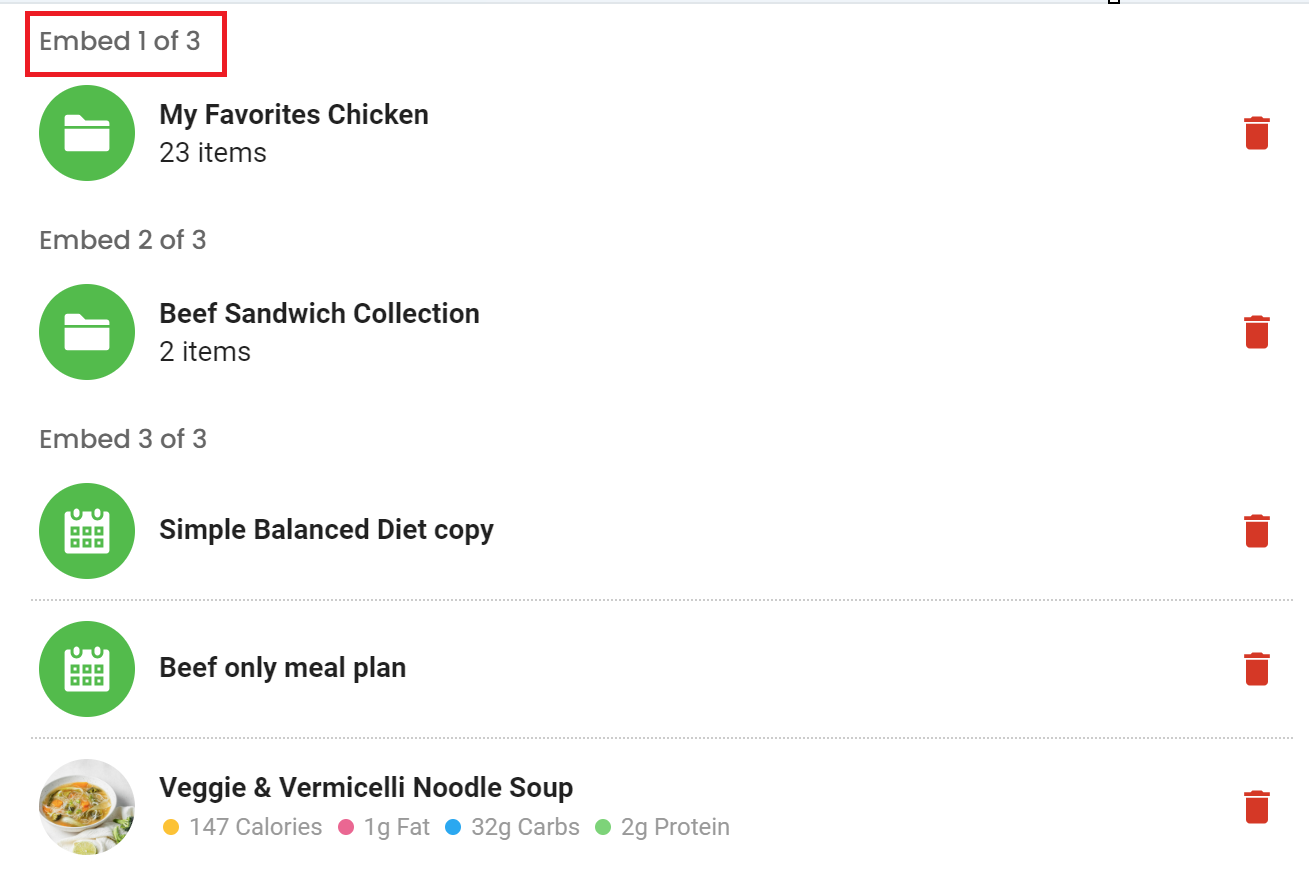Open Veggie & Vermicelli Noodle Soup title
The height and width of the screenshot is (884, 1309).
pos(366,788)
